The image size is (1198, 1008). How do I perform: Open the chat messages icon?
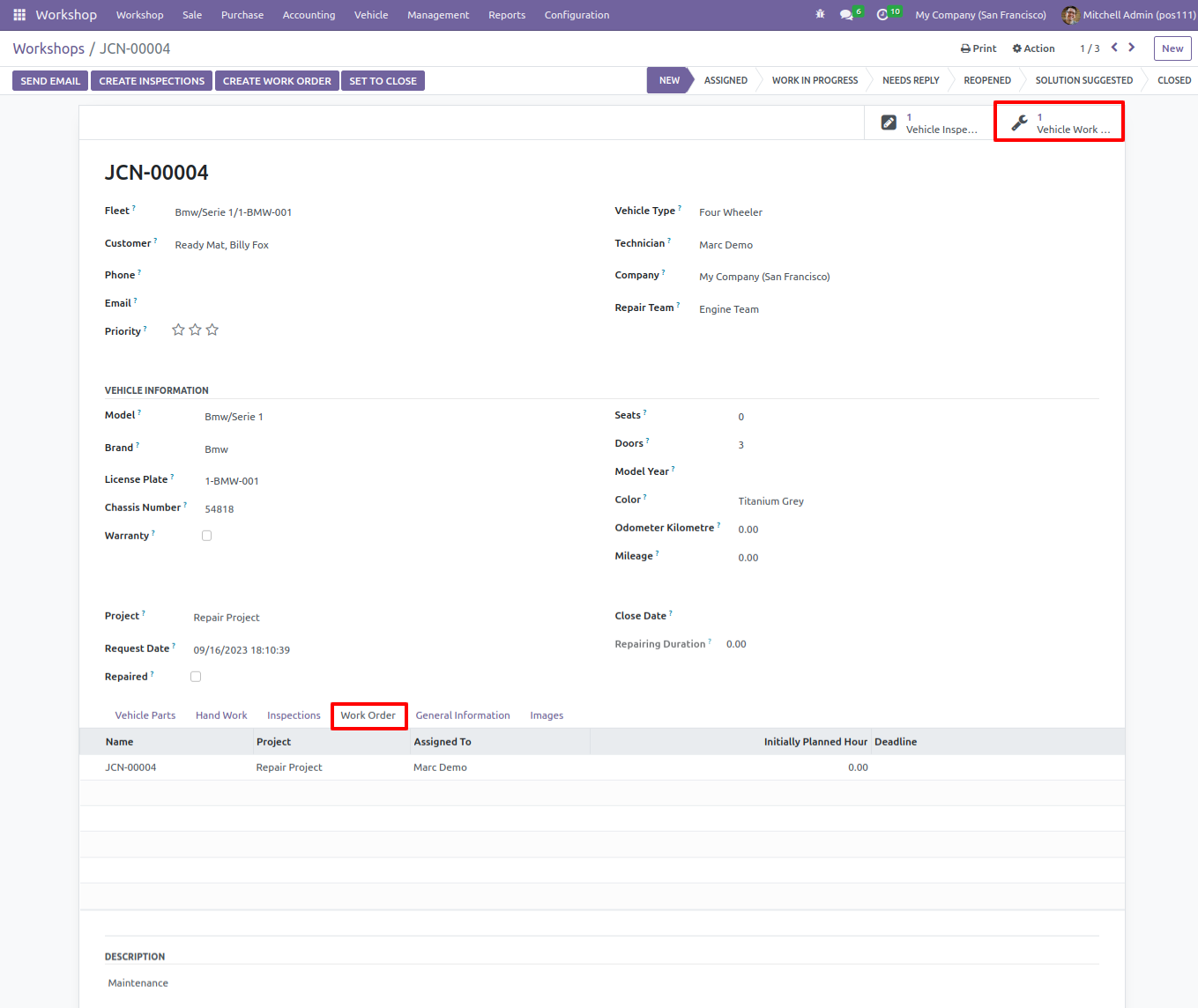click(846, 15)
